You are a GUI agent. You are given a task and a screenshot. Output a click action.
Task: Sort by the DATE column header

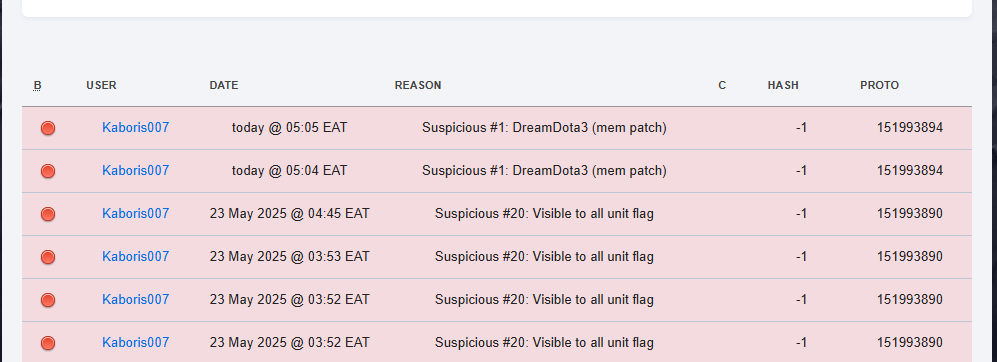pos(224,85)
